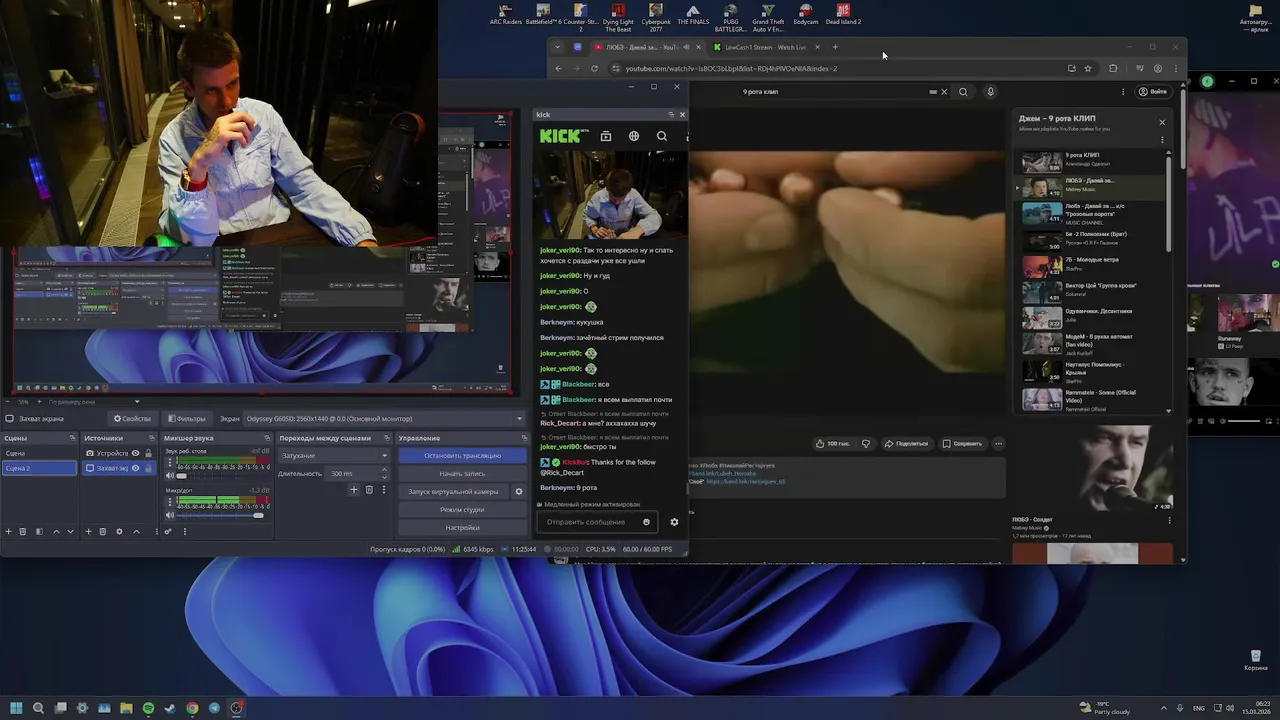Open a new browser tab
Screen dimensions: 1280x720
(836, 47)
